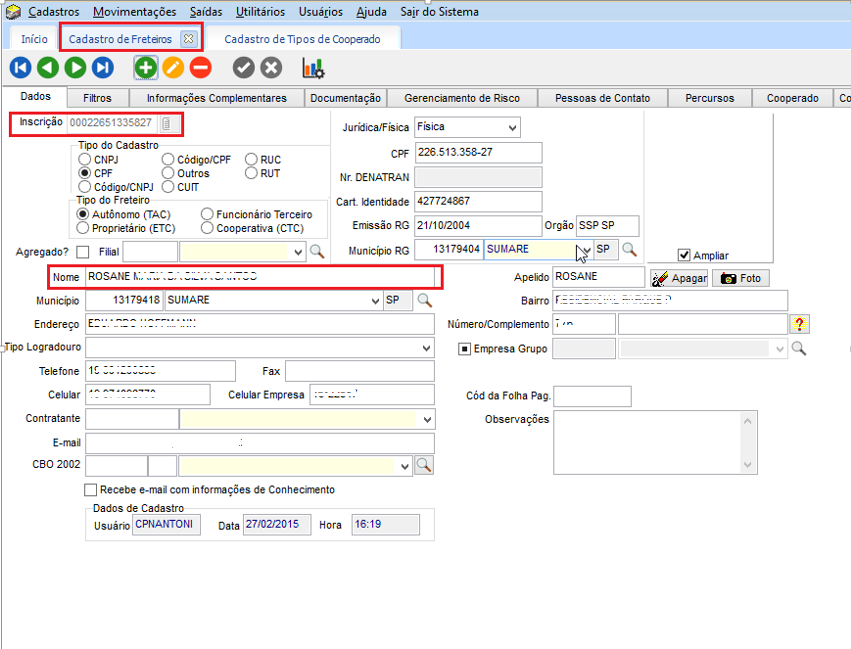The height and width of the screenshot is (649, 851).
Task: Click Sair do Sistema menu
Action: click(440, 11)
